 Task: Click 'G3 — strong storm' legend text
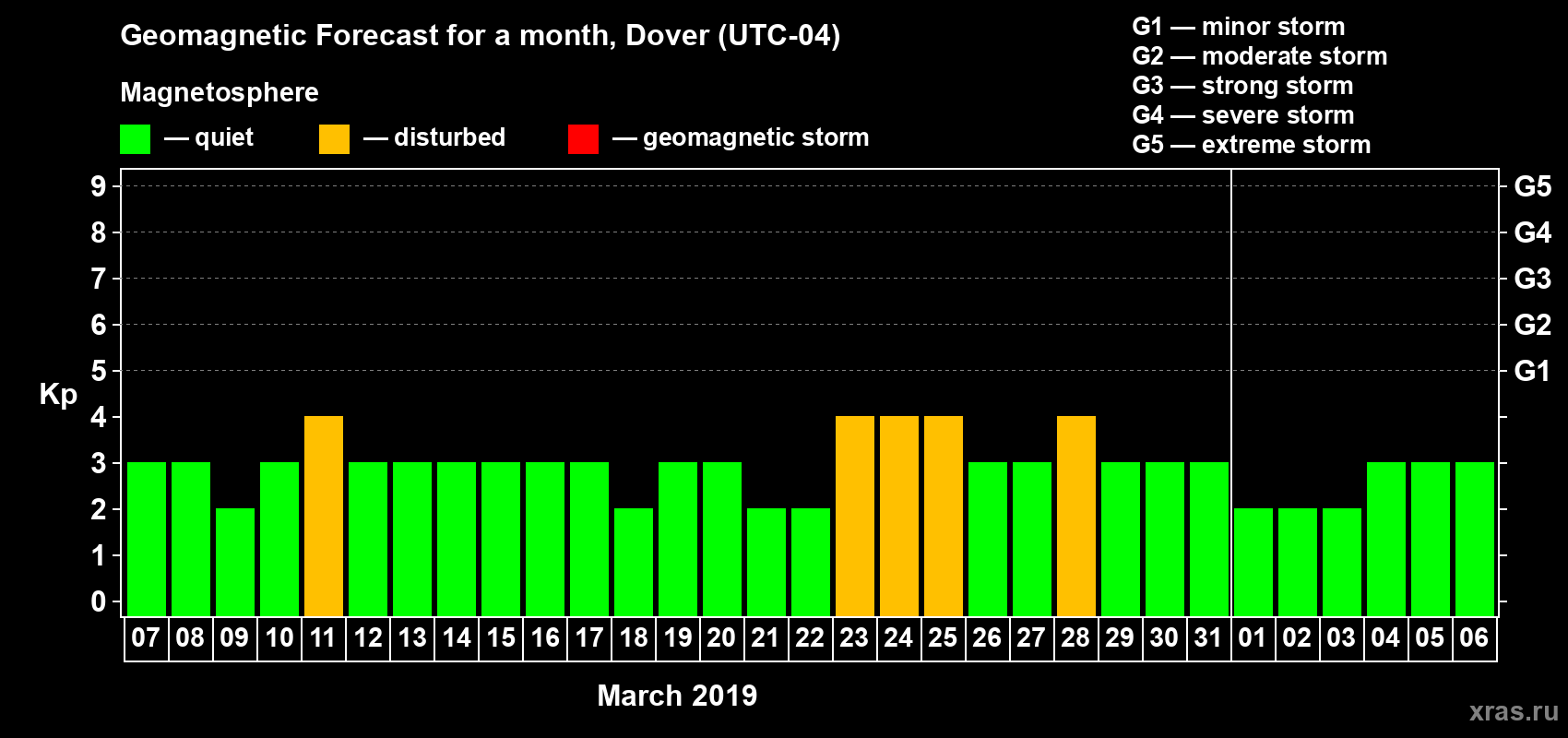[1242, 86]
